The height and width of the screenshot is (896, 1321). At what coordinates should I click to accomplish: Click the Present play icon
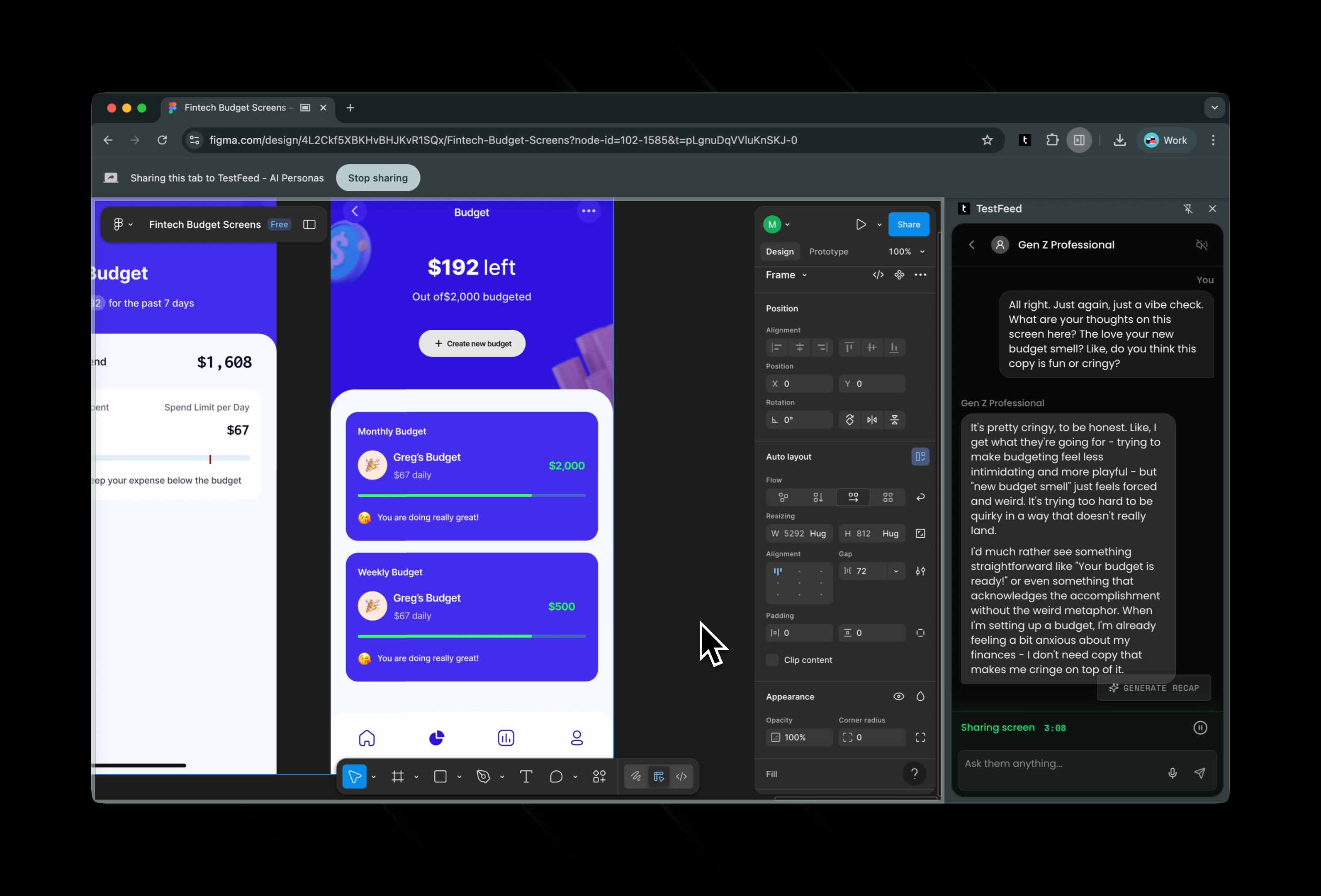click(x=861, y=224)
